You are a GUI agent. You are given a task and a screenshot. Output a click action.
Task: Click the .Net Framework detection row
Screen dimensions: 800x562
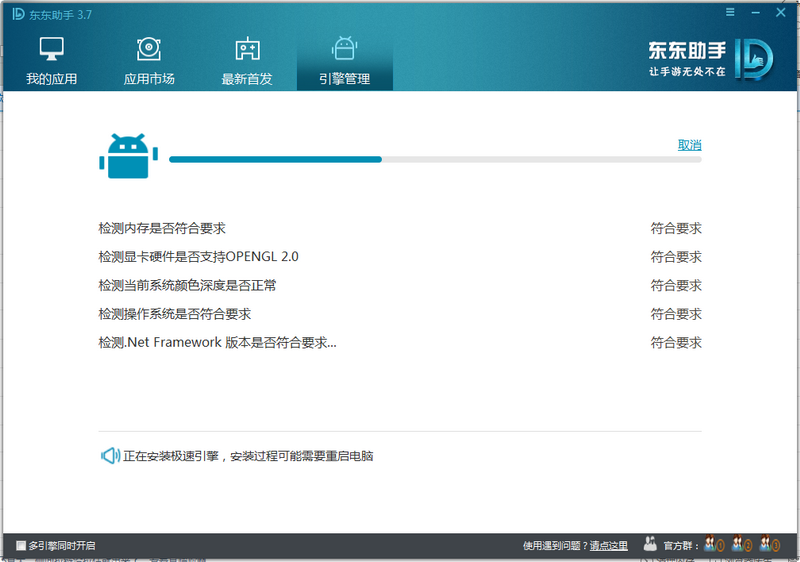click(x=400, y=342)
